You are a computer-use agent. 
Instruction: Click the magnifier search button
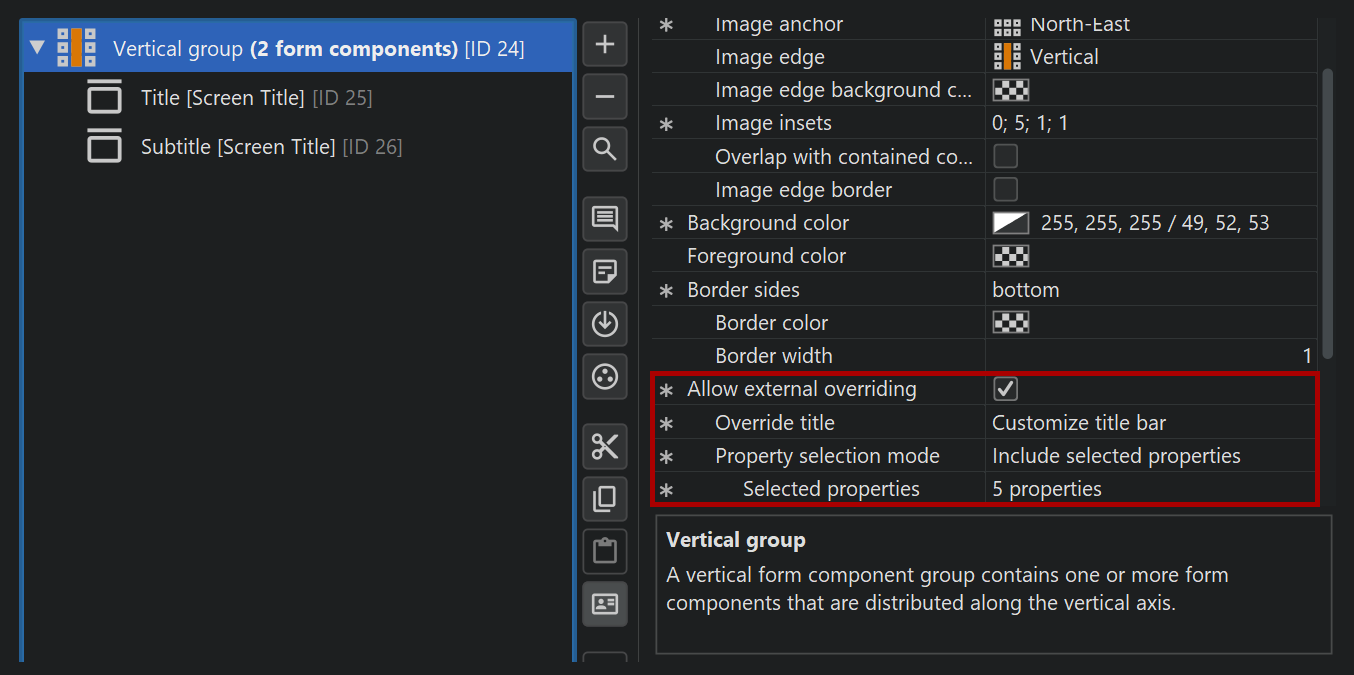point(605,149)
